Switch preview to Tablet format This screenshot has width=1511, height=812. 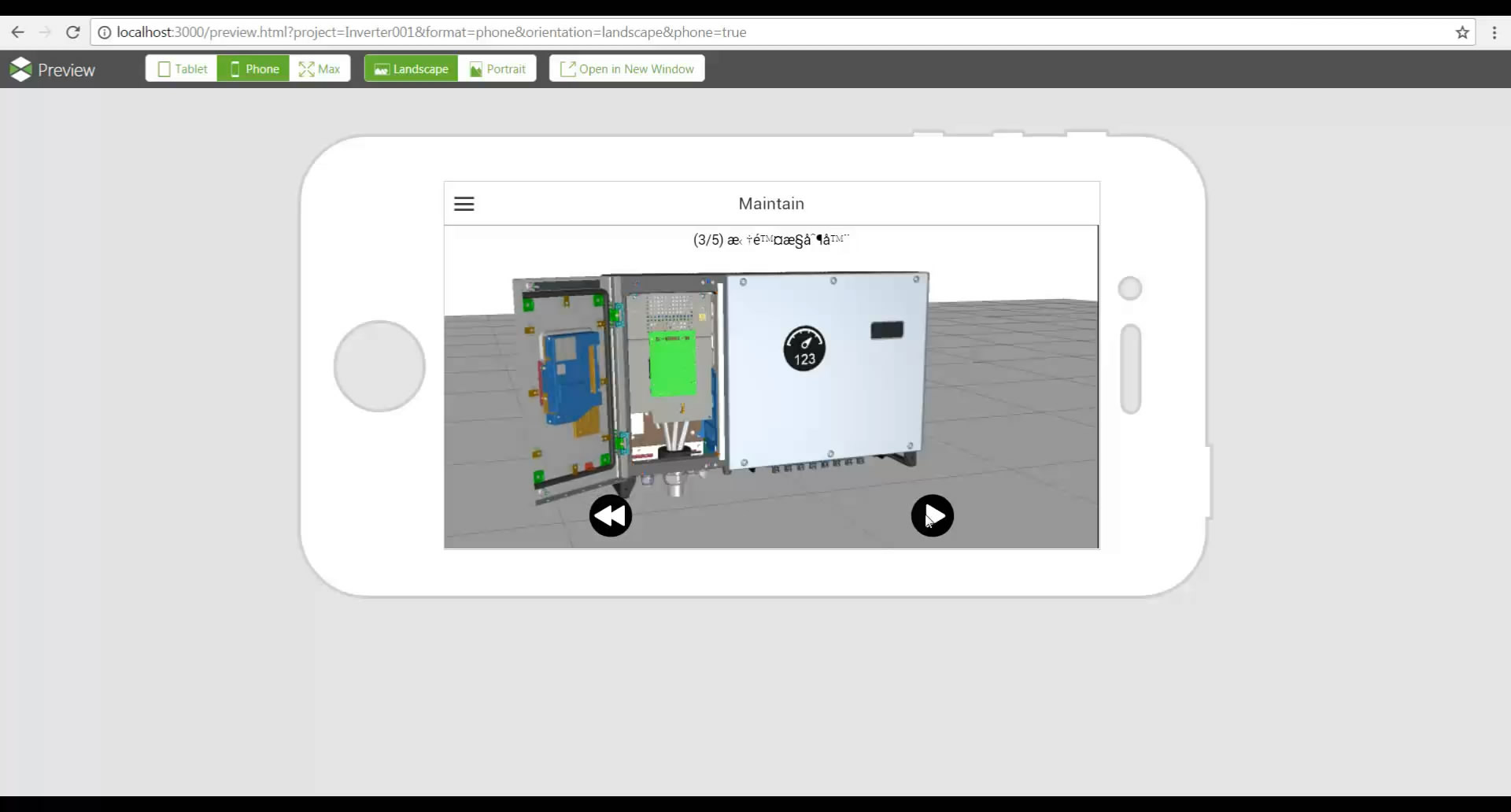coord(182,68)
